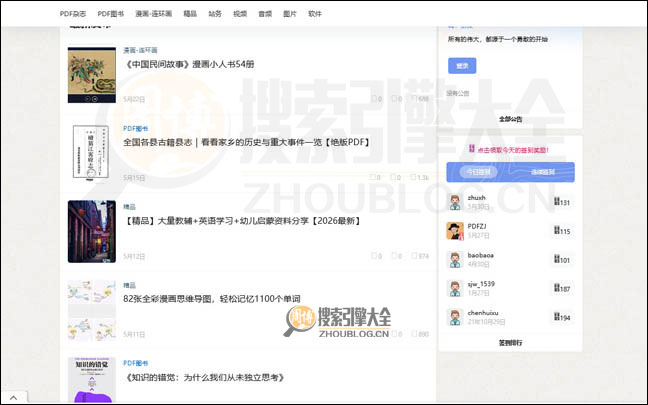The image size is (648, 405).
Task: Open the PDF图书 menu item
Action: tap(111, 14)
